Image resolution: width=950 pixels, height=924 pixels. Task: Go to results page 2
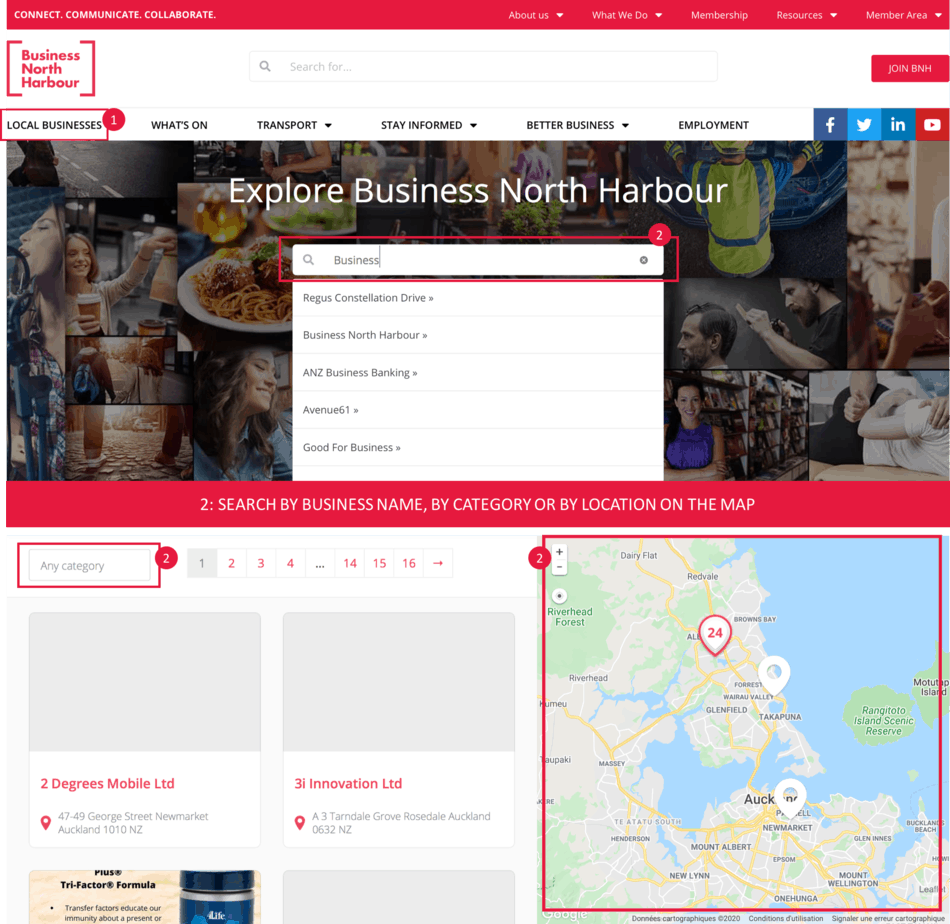click(x=231, y=564)
